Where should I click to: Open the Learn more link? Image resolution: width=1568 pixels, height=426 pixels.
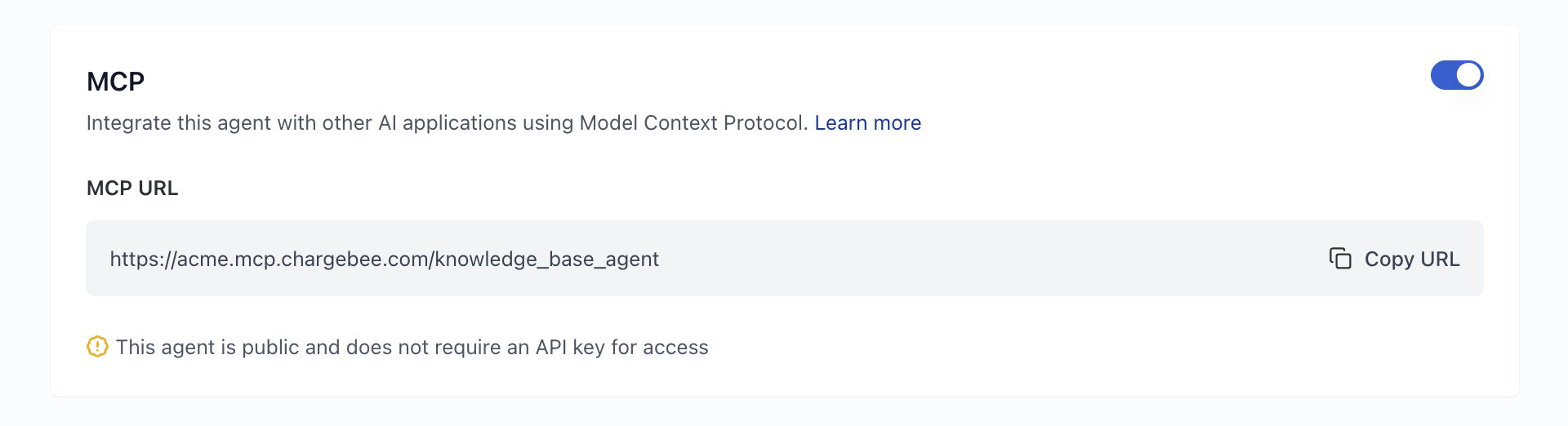867,122
